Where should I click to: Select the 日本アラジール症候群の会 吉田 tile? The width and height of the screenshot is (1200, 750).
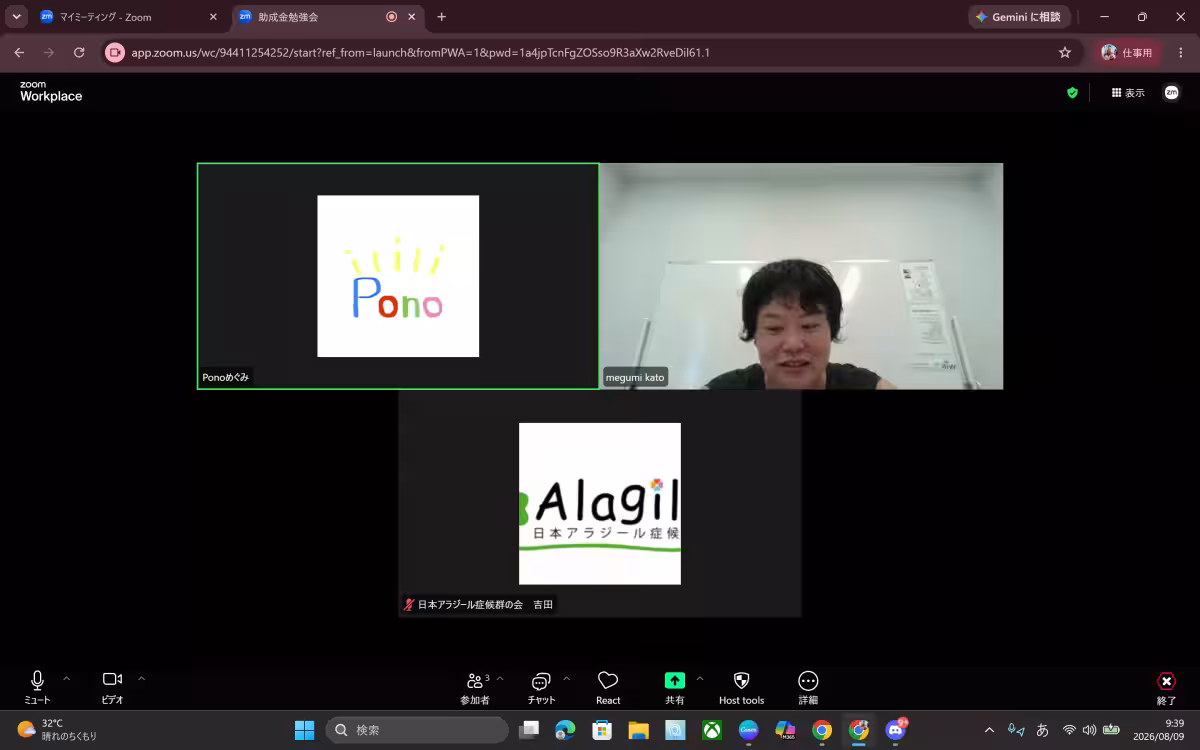point(600,503)
